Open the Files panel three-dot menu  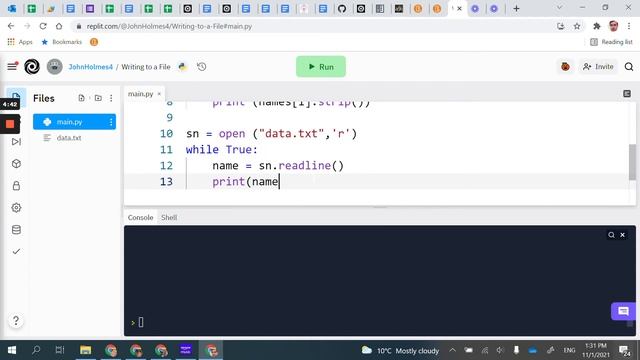111,98
